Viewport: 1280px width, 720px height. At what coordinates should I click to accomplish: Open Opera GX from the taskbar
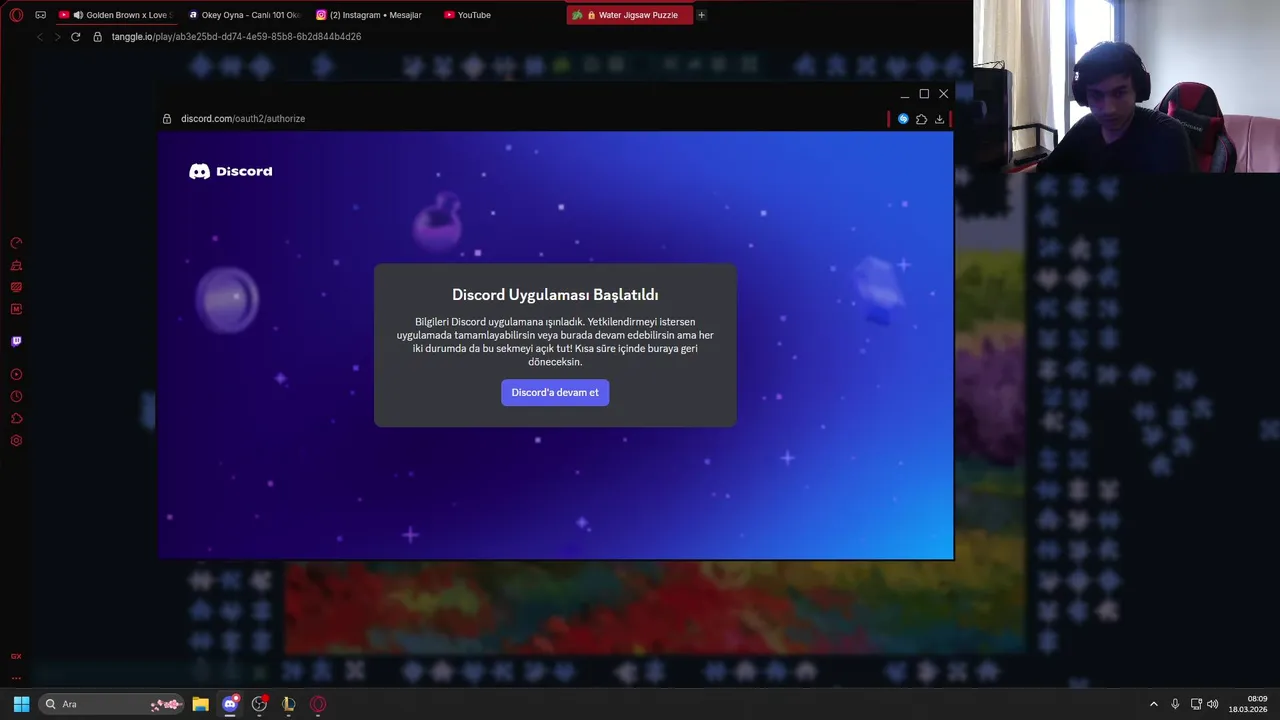click(x=318, y=704)
